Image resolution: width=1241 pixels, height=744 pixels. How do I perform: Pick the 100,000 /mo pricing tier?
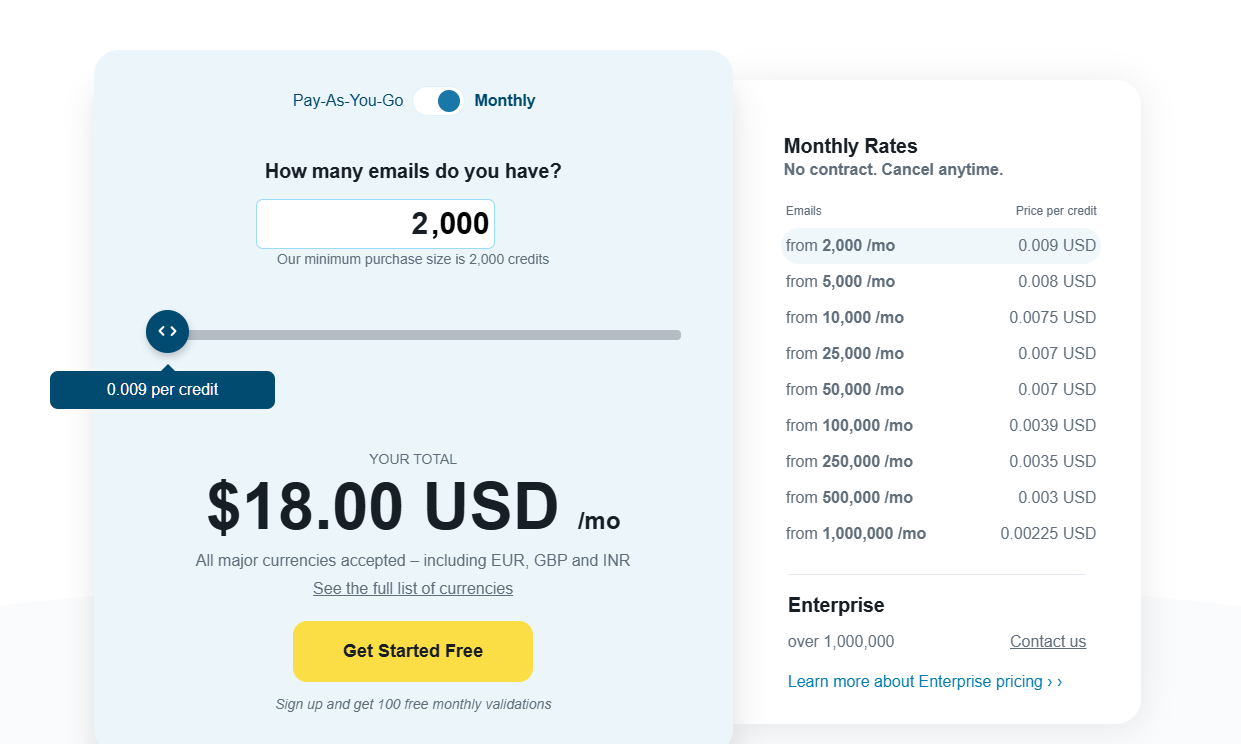pos(940,426)
